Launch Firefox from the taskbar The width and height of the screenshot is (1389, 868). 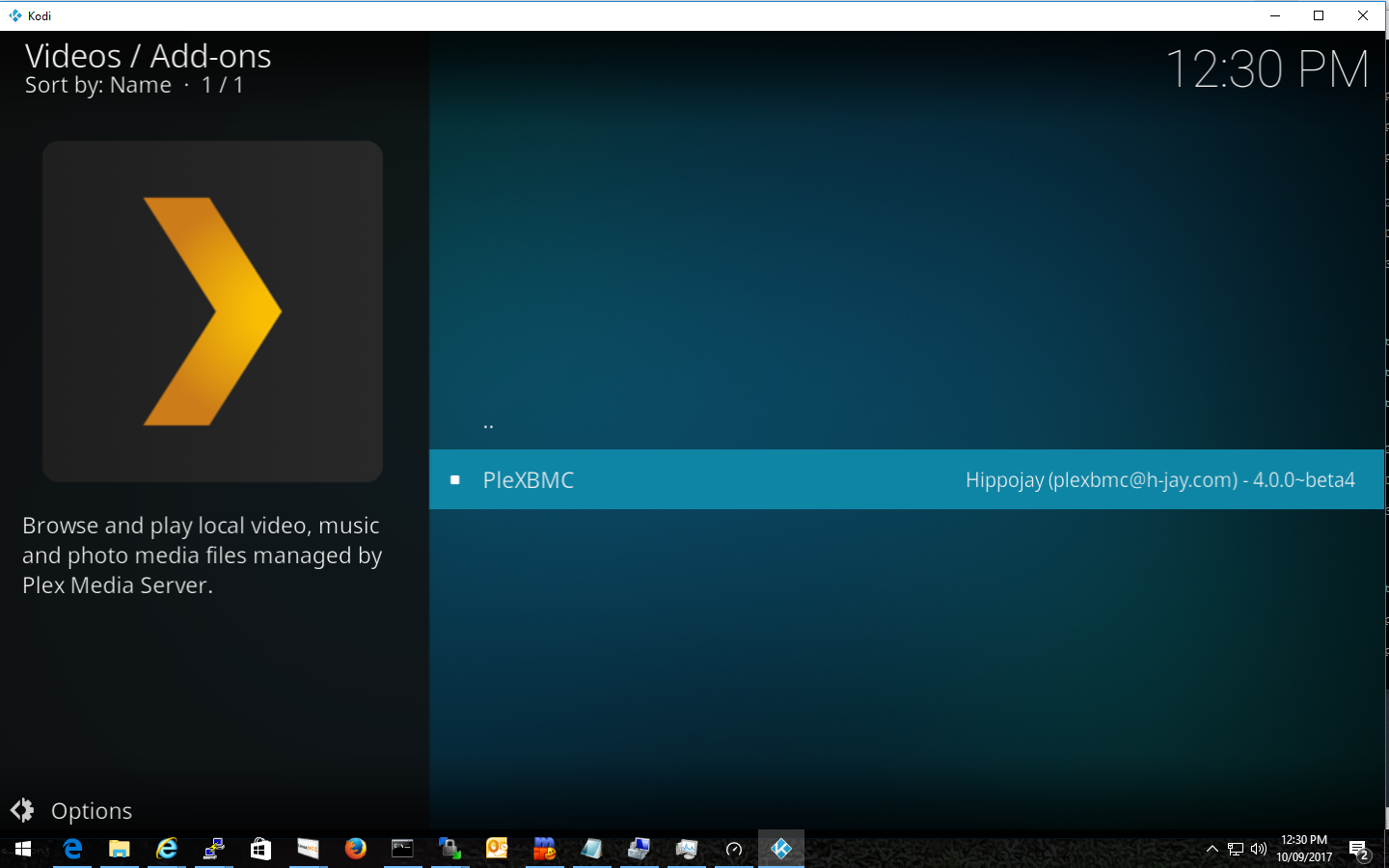click(x=356, y=849)
